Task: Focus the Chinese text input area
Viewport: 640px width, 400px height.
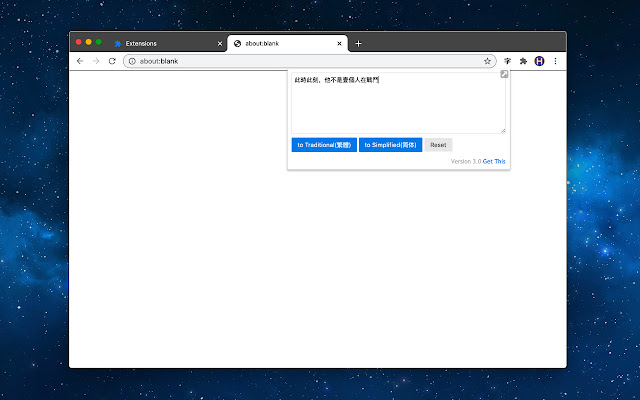Action: click(x=398, y=103)
